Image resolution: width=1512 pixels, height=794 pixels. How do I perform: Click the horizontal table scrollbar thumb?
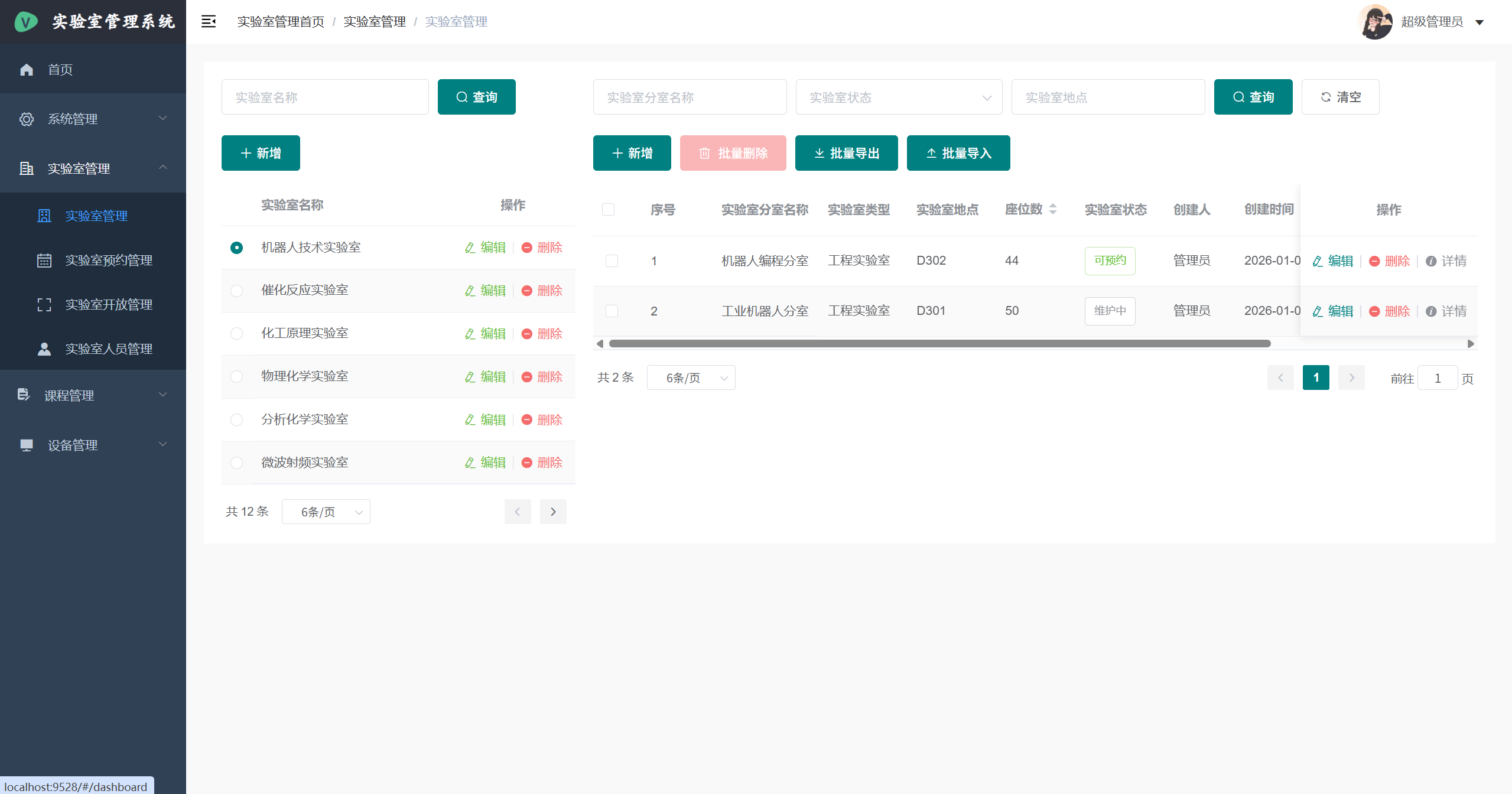coord(939,344)
